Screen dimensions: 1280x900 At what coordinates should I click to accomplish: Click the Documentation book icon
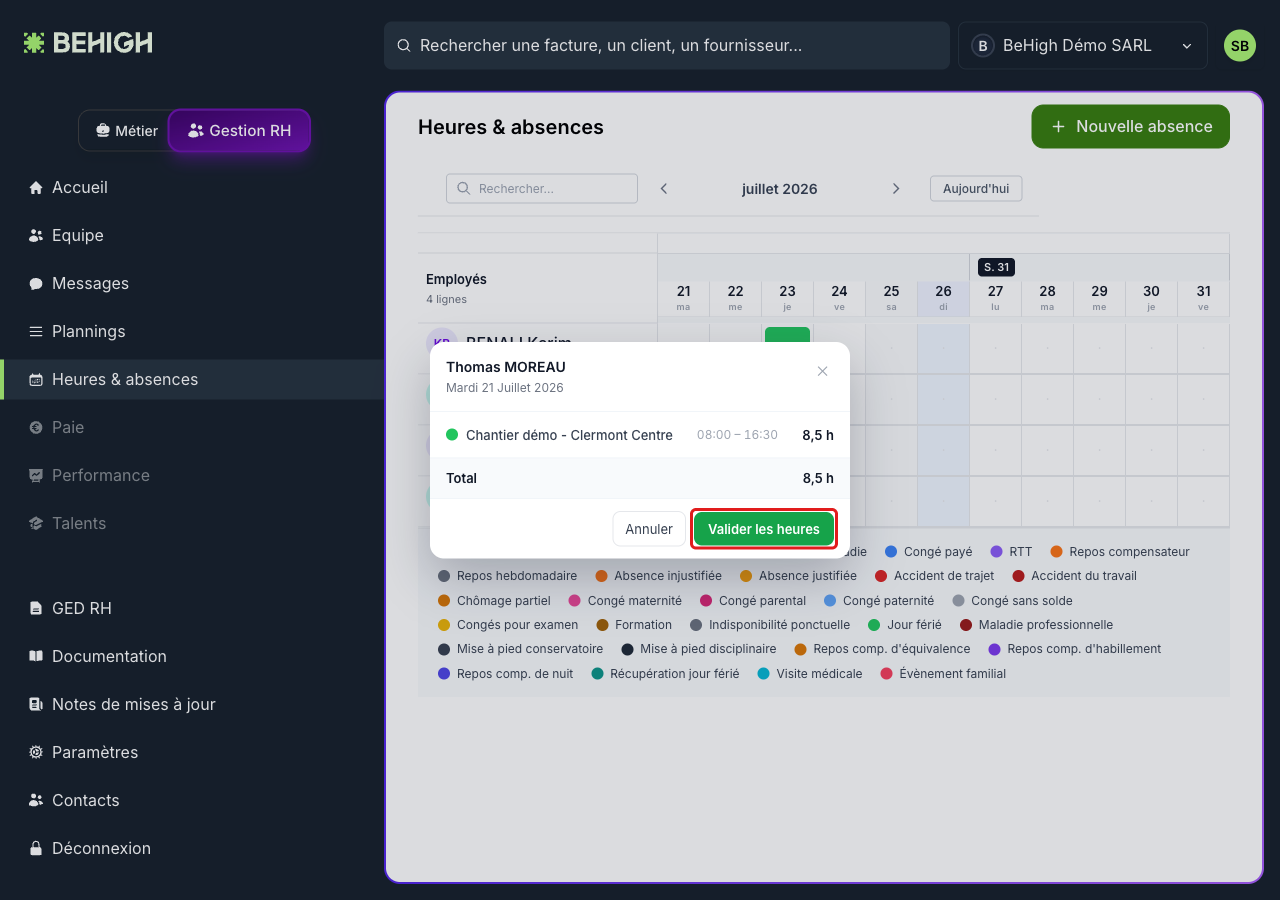pos(36,656)
